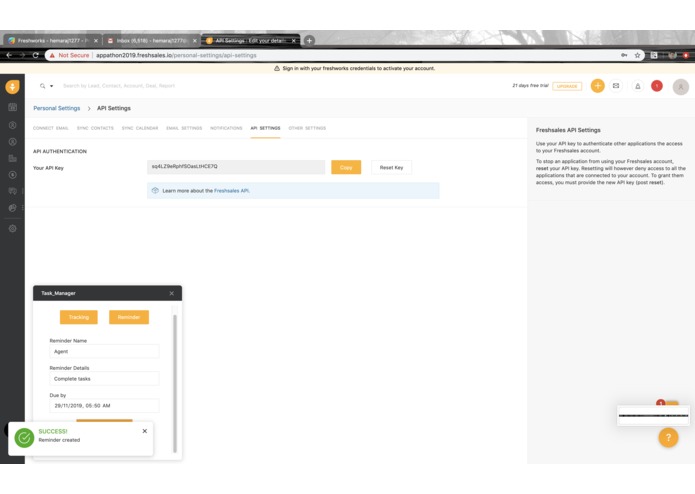Open the help question mark button
Screen dimensions: 695x494
668,438
